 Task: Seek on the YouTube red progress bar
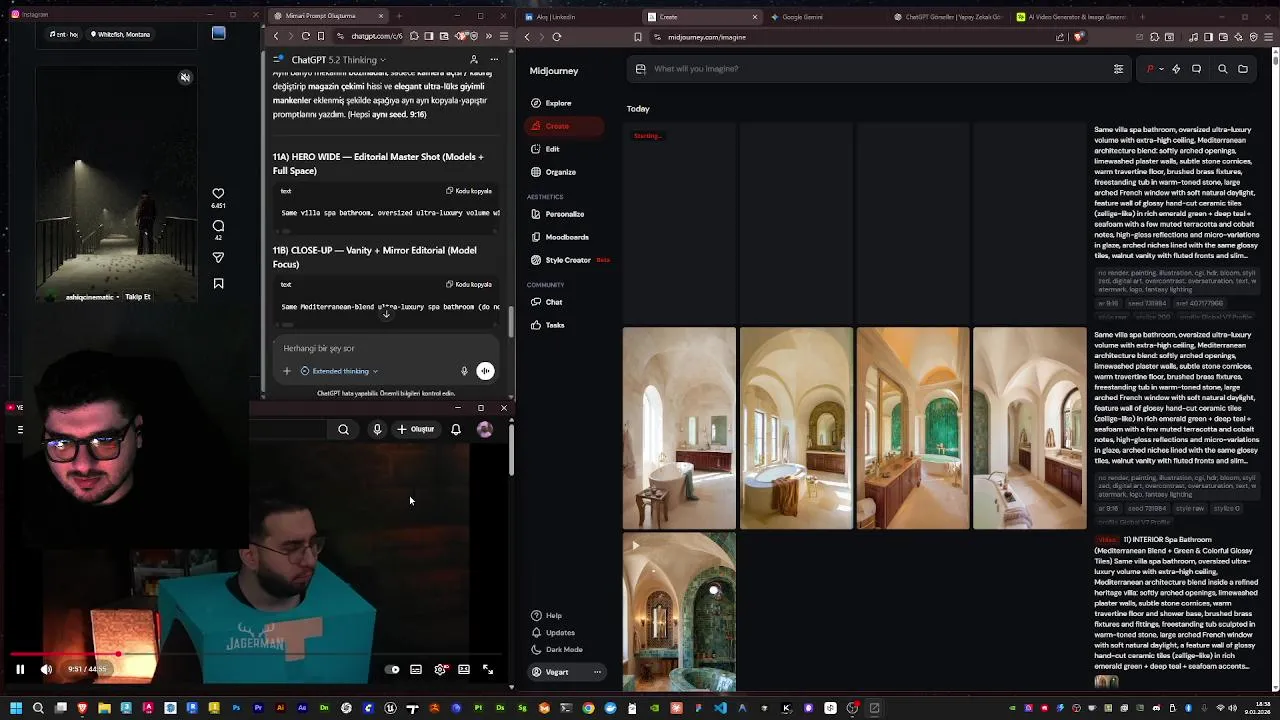(255, 655)
